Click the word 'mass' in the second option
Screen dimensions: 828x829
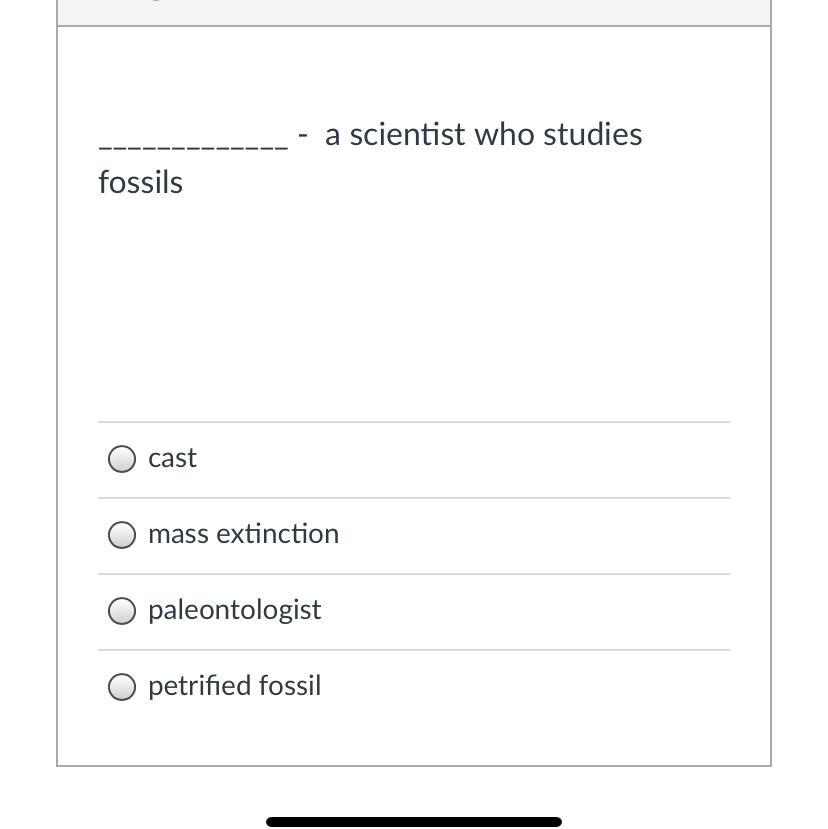pyautogui.click(x=176, y=534)
